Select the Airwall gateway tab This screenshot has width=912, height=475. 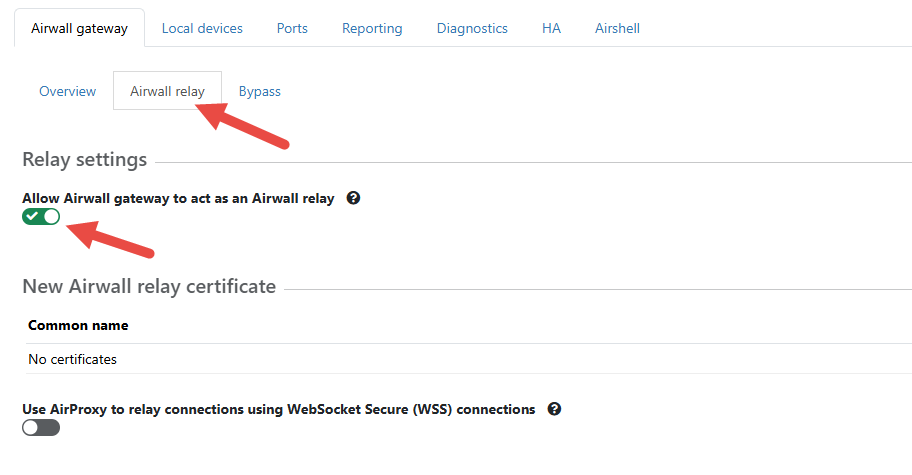tap(79, 28)
